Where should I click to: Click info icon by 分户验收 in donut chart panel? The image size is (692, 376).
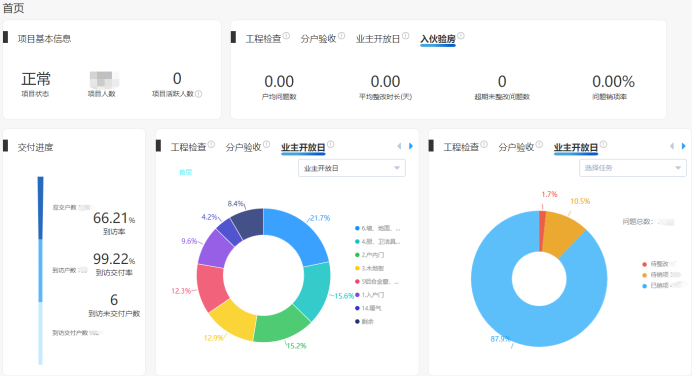[x=267, y=144]
